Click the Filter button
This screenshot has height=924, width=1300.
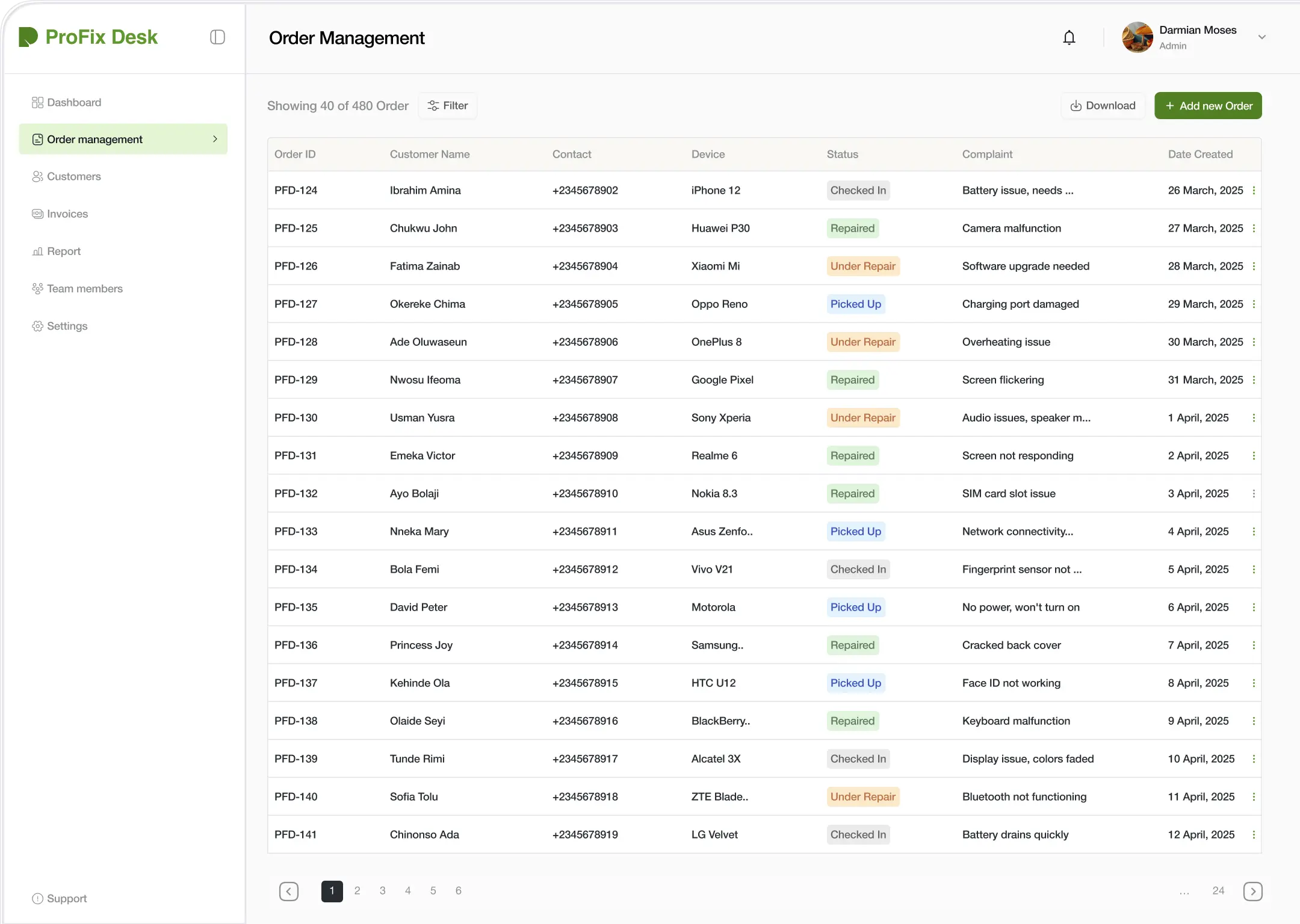(x=448, y=106)
